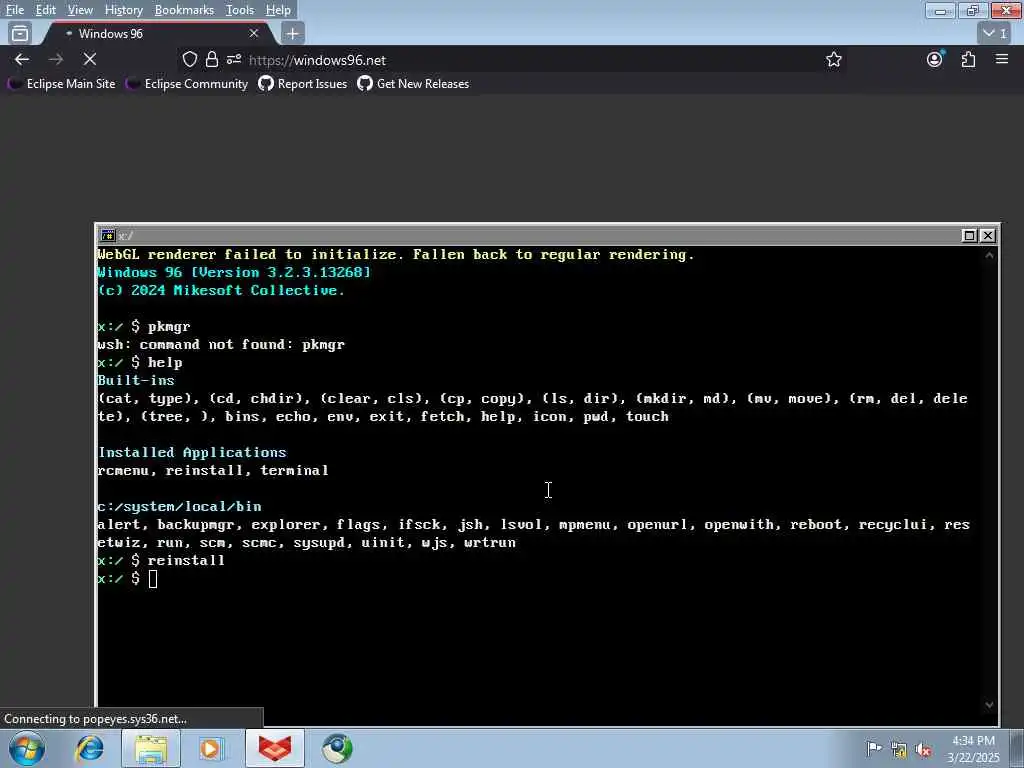Open the browser hamburger menu

[1002, 59]
